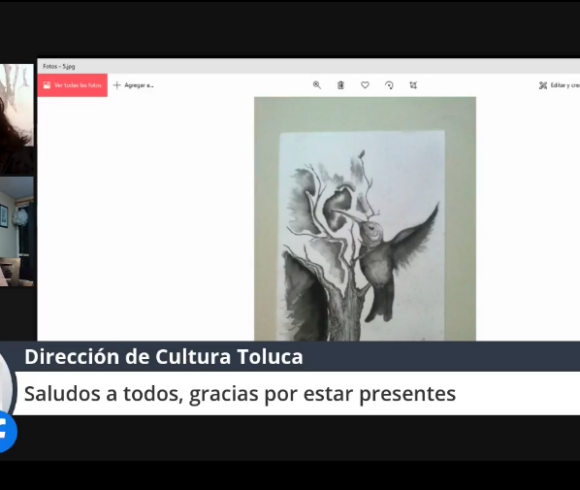Expand the Editar y crear menu
580x490 pixels.
click(559, 85)
